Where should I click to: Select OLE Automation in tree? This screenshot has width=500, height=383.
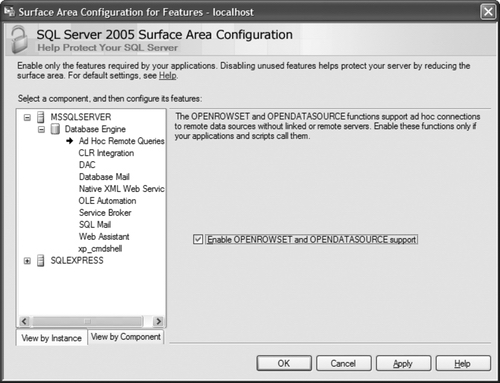tap(107, 201)
